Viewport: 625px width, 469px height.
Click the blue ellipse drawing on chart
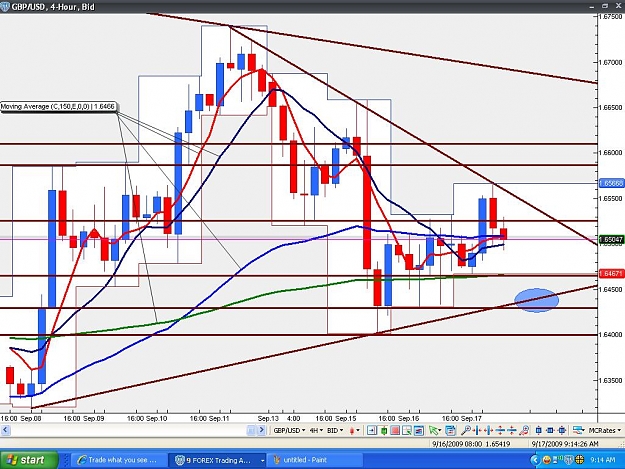(x=537, y=300)
